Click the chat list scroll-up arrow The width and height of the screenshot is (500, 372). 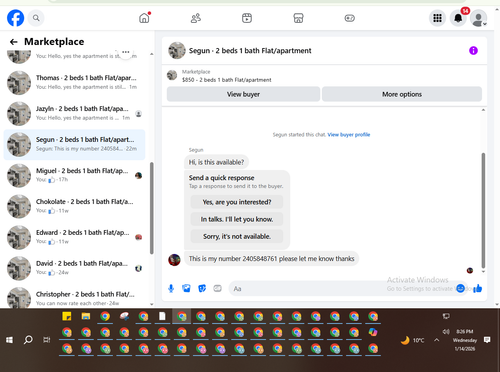click(x=152, y=54)
